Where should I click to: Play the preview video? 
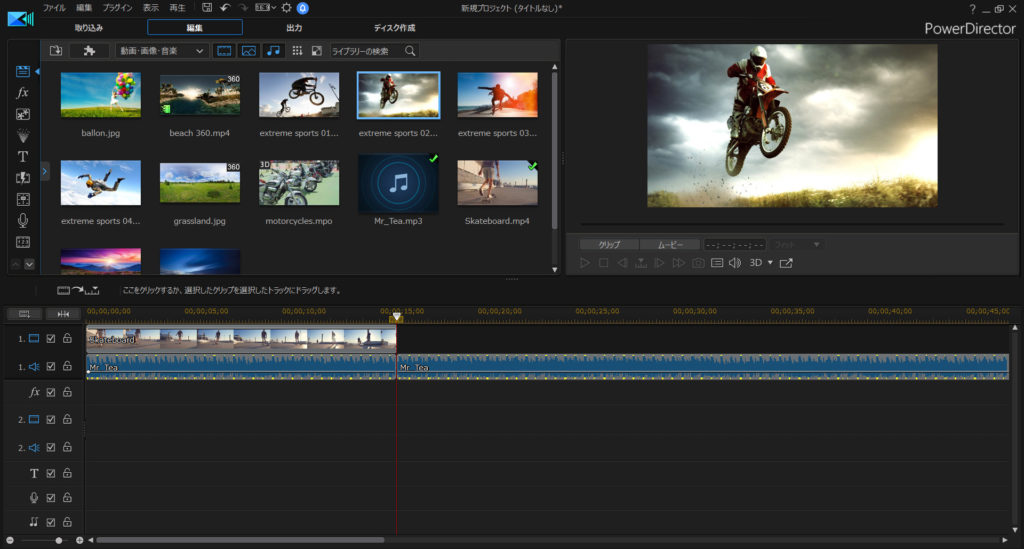(x=584, y=262)
